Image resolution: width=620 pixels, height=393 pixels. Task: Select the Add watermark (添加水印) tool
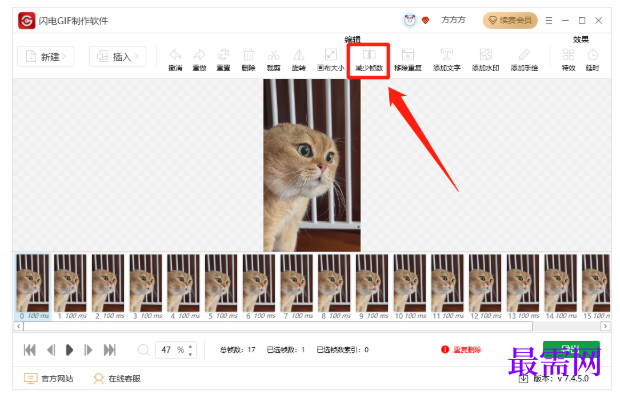point(486,55)
